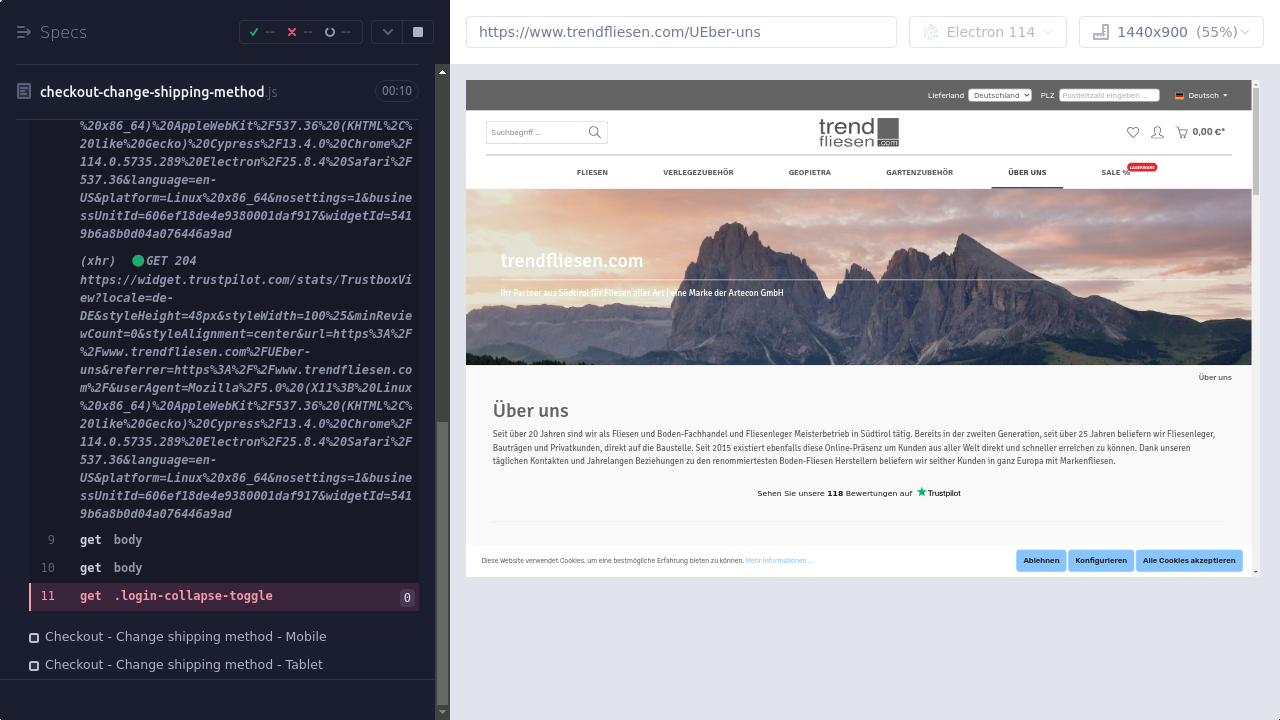This screenshot has width=1280, height=720.
Task: Open the Electron 114 browser dropdown
Action: click(x=988, y=32)
